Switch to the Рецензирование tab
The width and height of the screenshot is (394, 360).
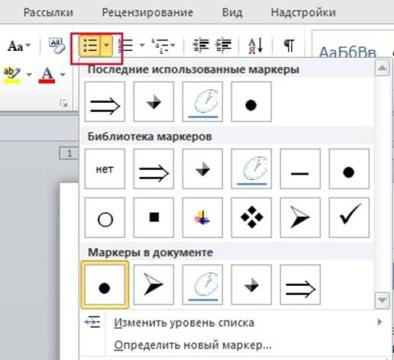(147, 12)
